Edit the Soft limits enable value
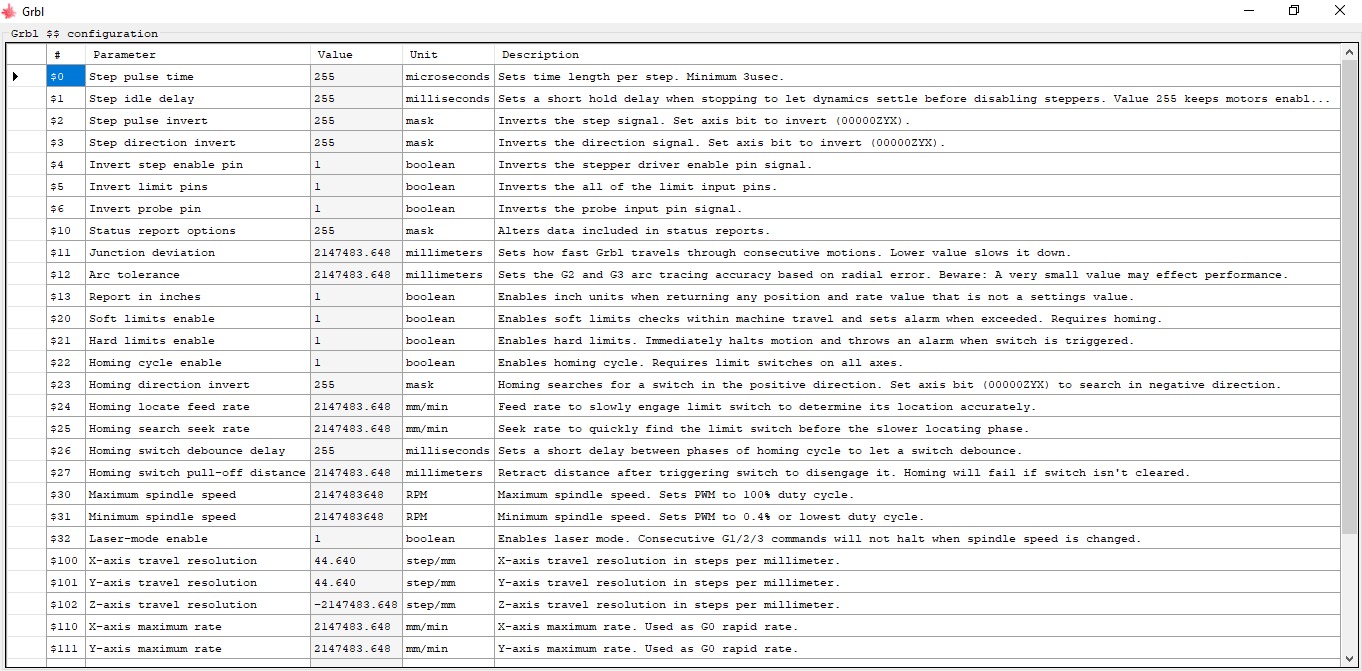This screenshot has height=671, width=1362. (356, 319)
